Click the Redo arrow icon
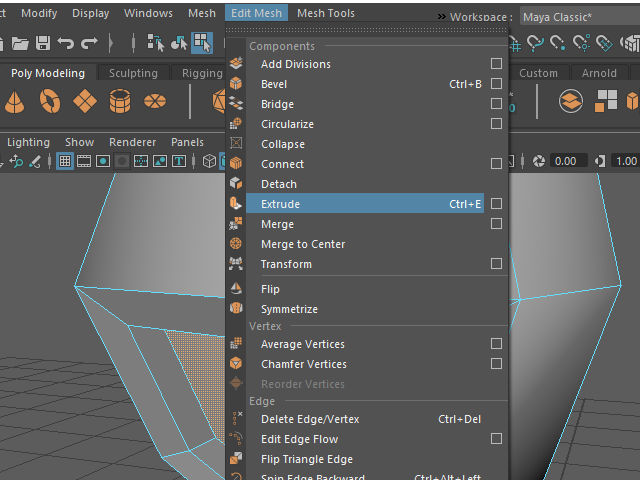Image resolution: width=640 pixels, height=480 pixels. coord(89,43)
